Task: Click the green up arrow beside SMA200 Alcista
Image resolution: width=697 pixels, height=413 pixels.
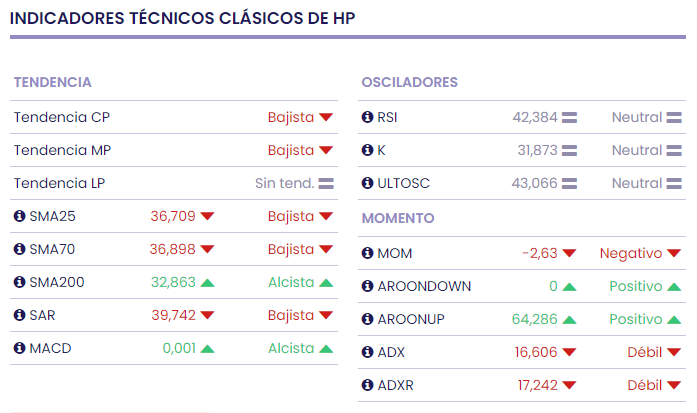Action: (326, 283)
